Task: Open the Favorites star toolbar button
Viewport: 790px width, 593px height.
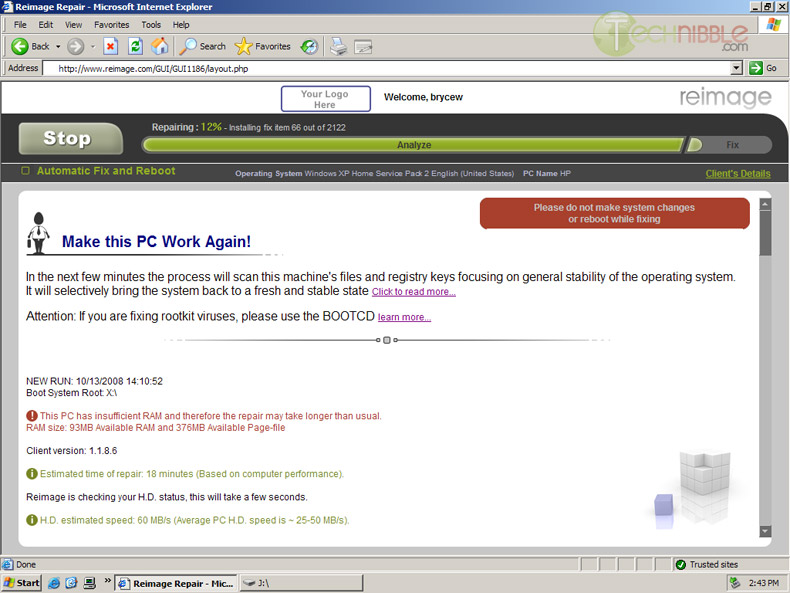Action: pyautogui.click(x=262, y=46)
